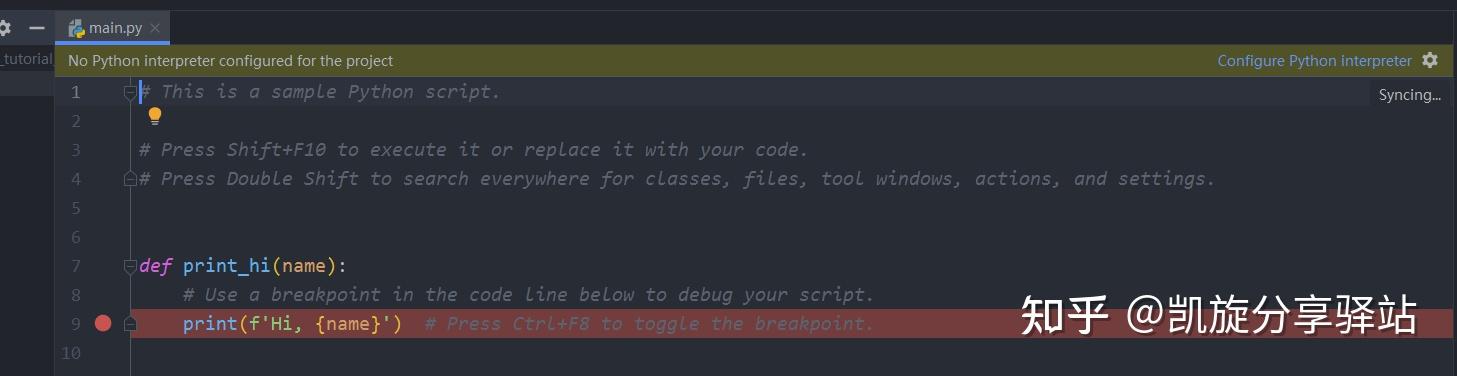
Task: Collapse print_hi function fold marker
Action: pos(130,266)
